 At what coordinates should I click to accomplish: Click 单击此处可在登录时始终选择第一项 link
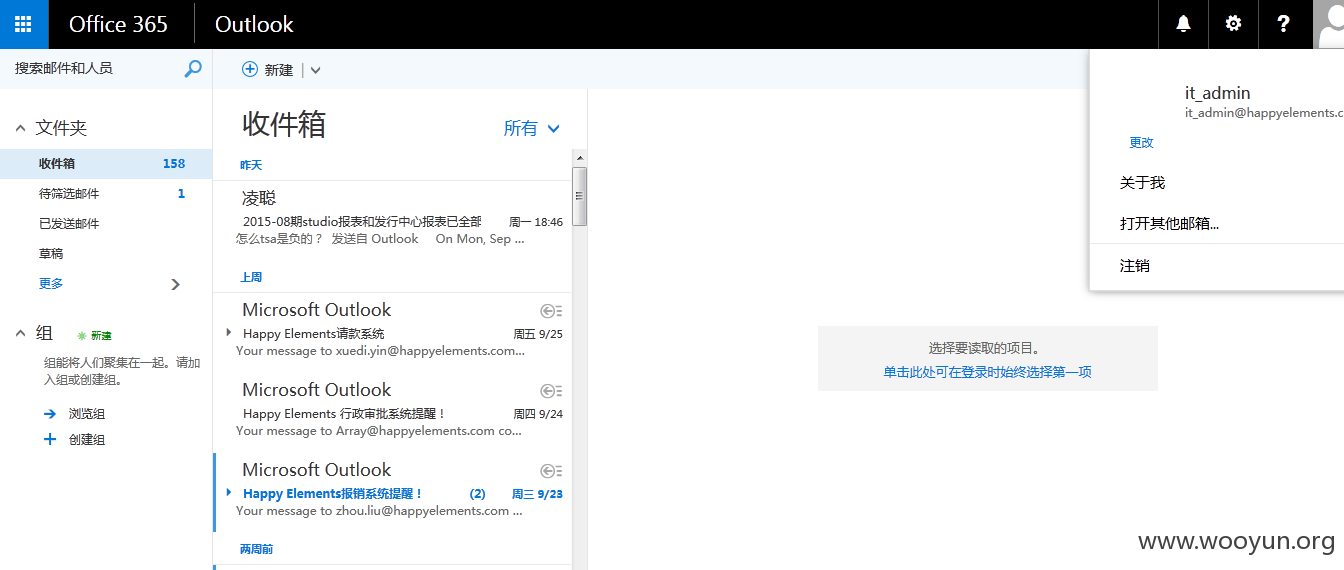click(x=987, y=372)
